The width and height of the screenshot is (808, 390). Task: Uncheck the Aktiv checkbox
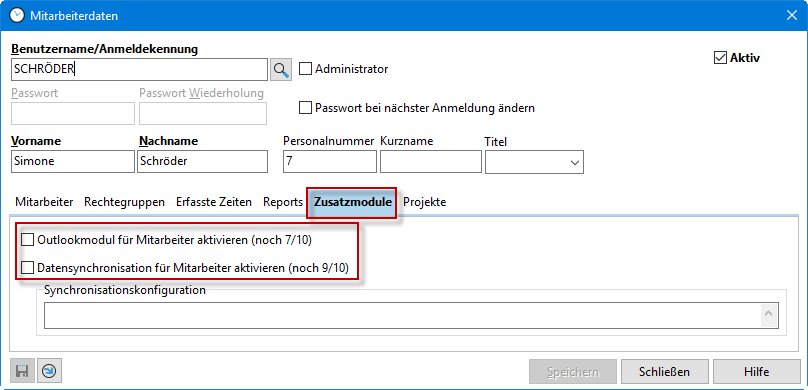720,58
